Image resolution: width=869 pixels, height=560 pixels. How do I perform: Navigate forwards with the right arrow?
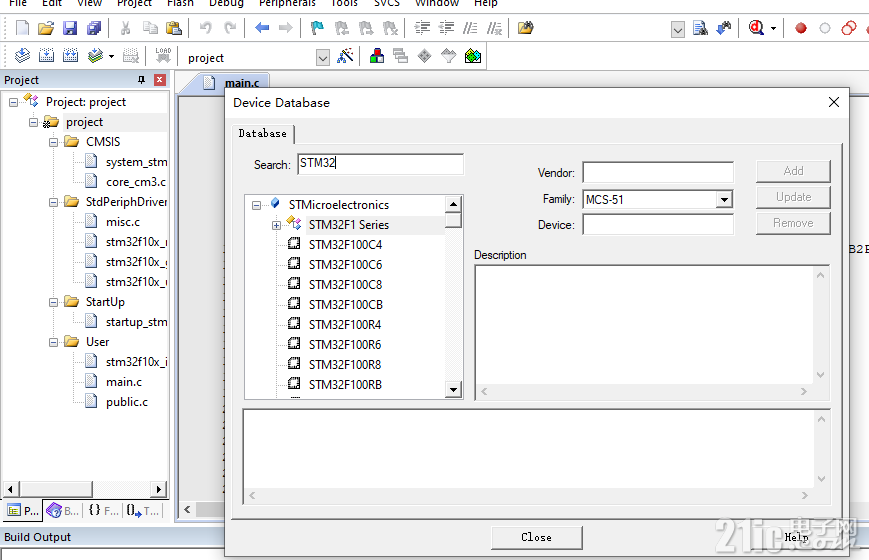285,28
